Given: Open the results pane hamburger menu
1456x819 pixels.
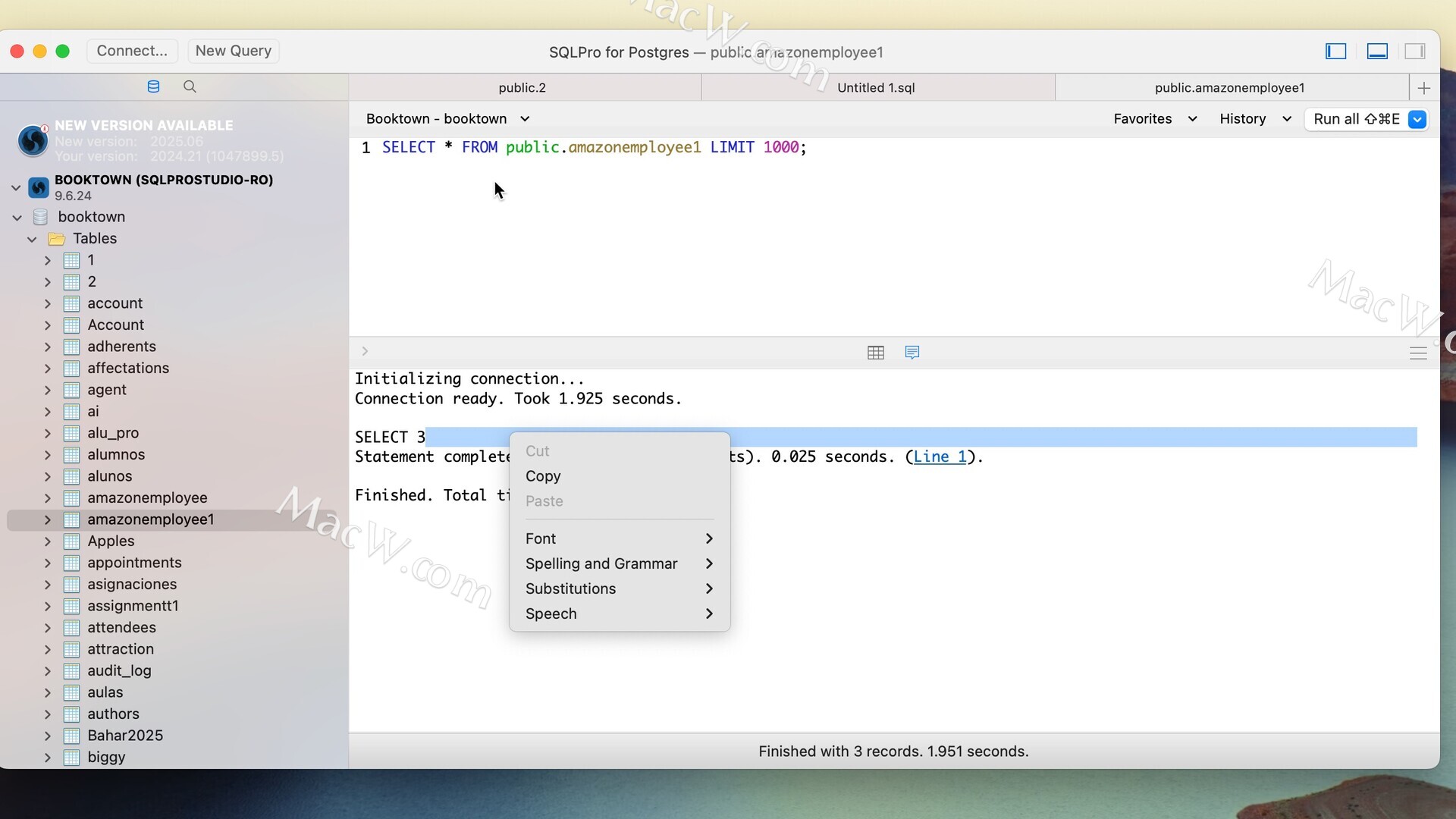Looking at the screenshot, I should click(1418, 353).
